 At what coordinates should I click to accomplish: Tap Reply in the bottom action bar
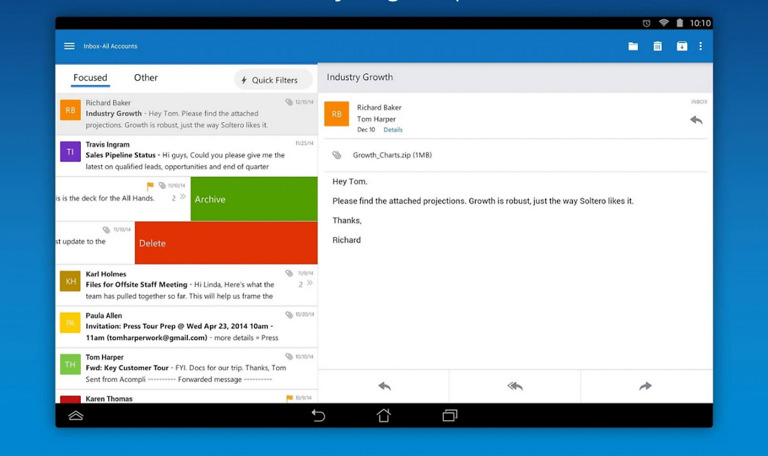click(384, 386)
